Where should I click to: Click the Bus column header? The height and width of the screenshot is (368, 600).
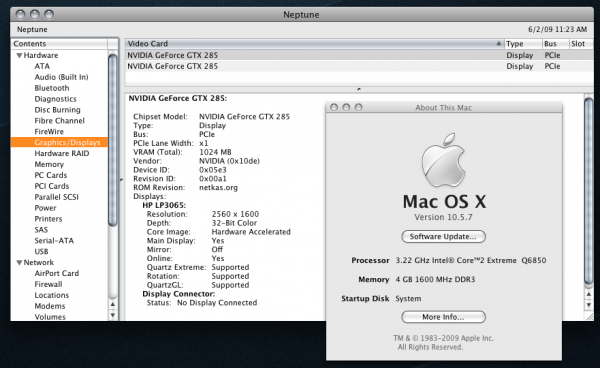click(555, 44)
